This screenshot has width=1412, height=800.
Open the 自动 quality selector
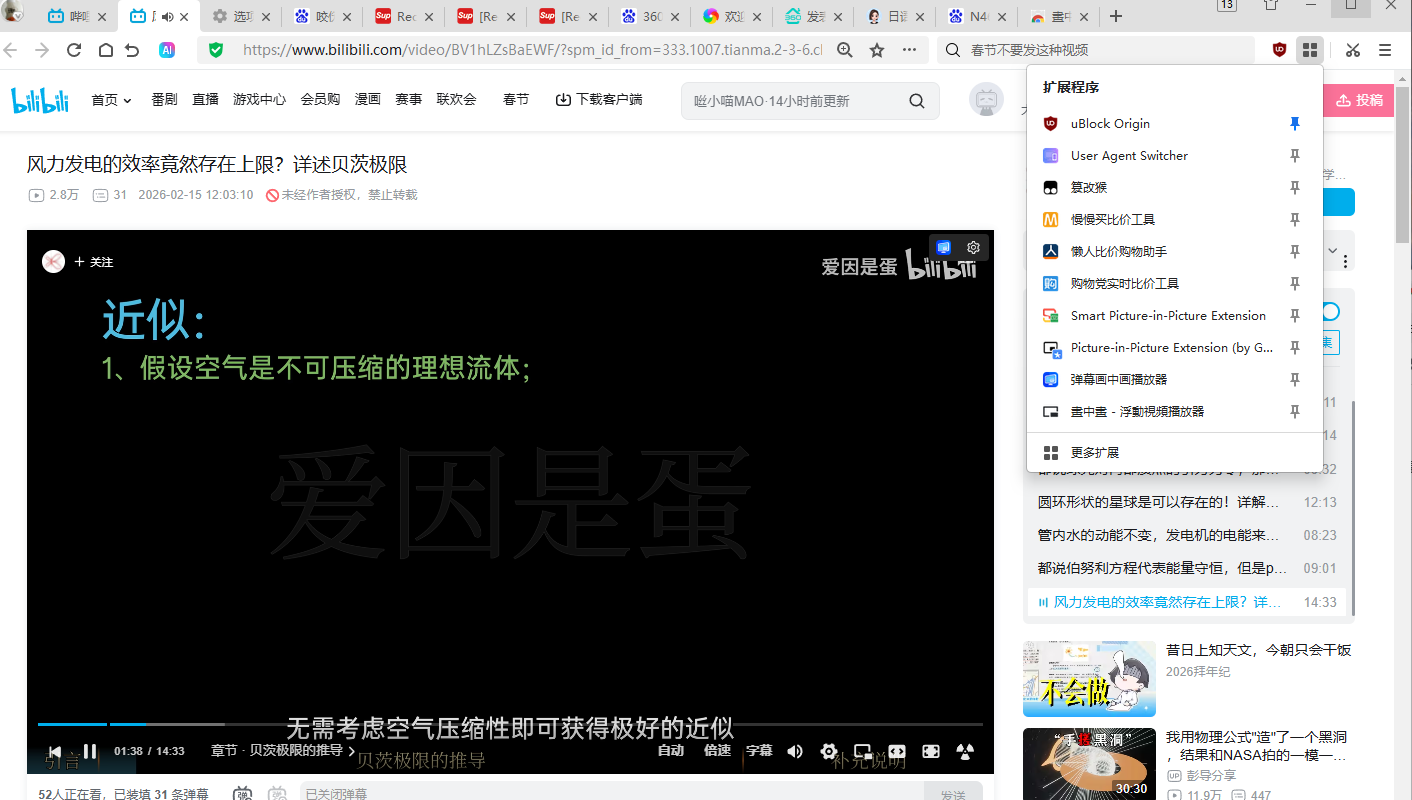coord(671,751)
